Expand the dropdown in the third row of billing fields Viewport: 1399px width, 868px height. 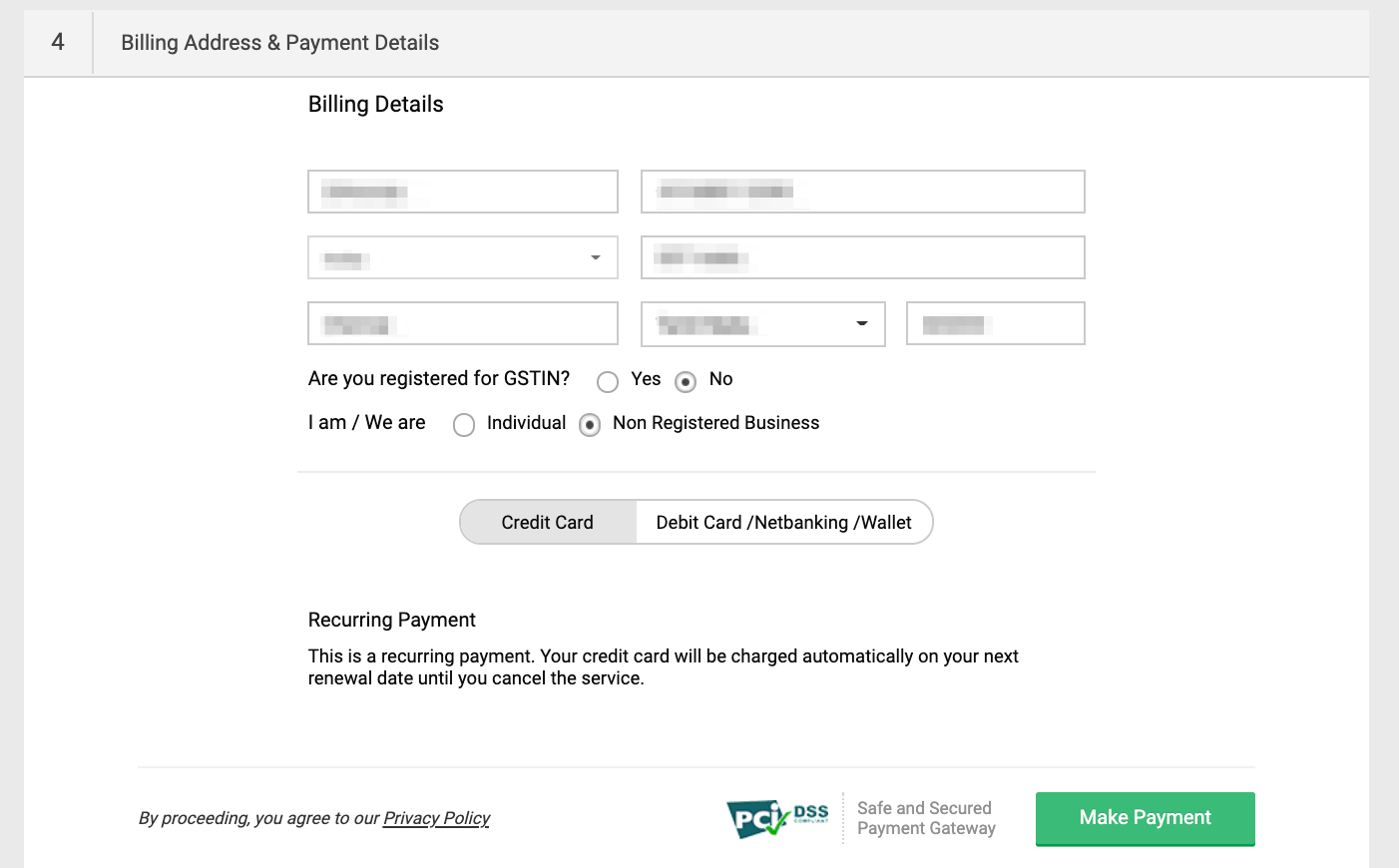click(762, 324)
